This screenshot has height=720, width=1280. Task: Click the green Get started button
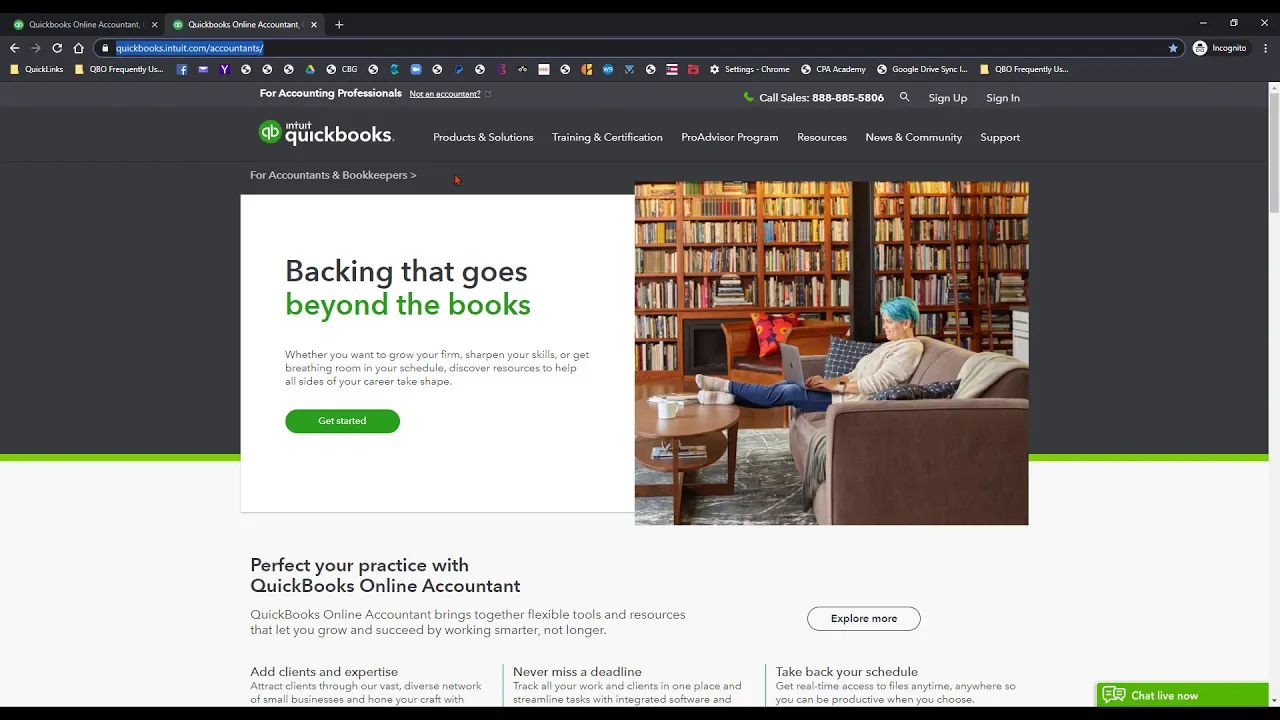click(342, 421)
